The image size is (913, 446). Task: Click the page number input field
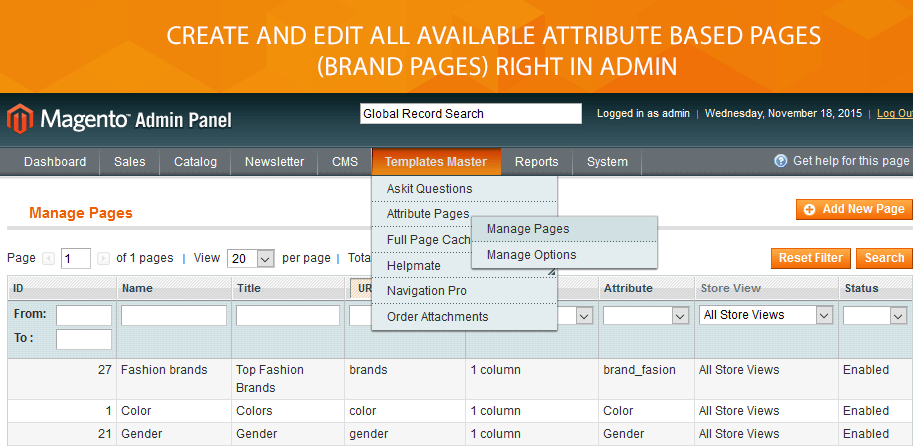coord(76,259)
